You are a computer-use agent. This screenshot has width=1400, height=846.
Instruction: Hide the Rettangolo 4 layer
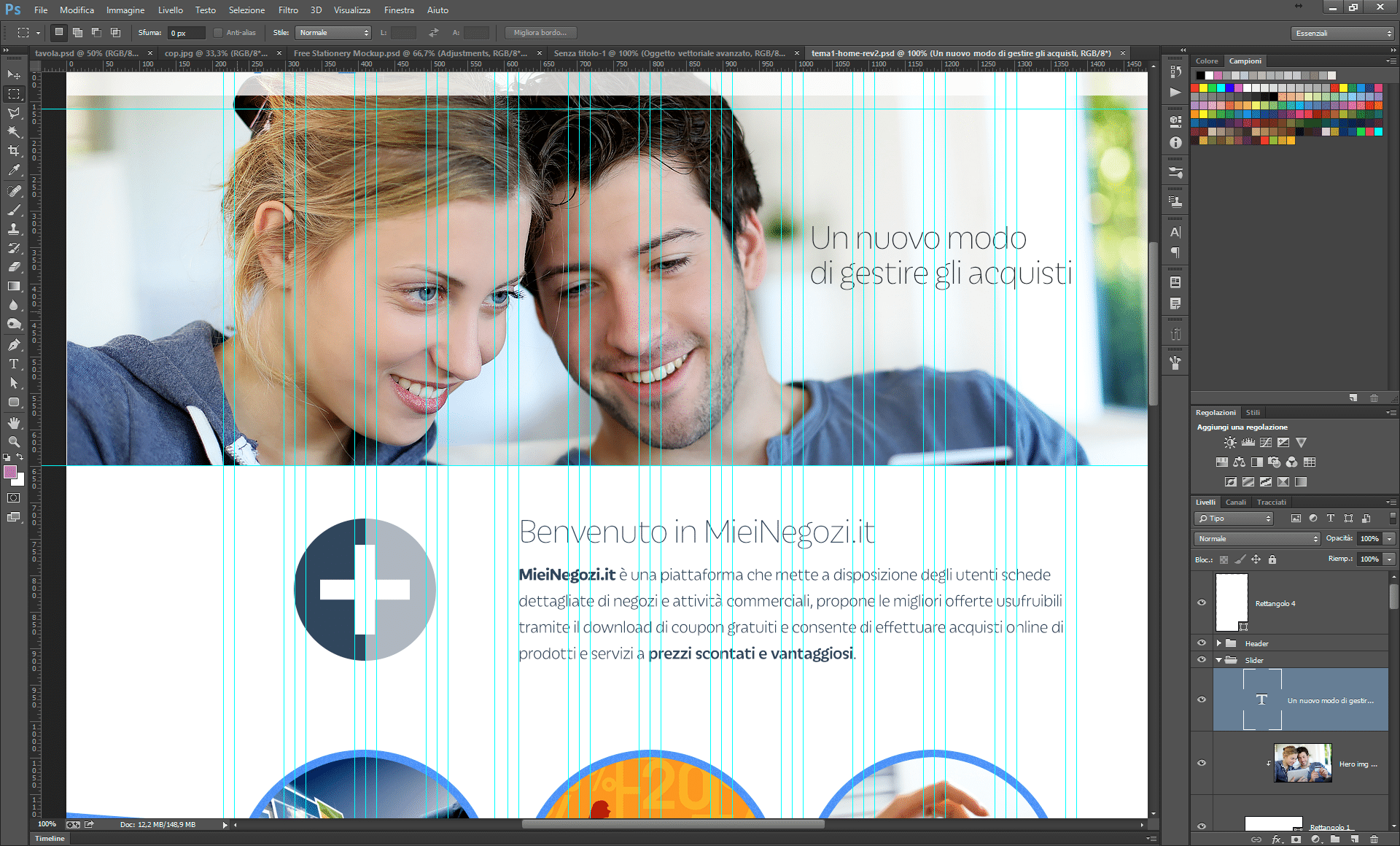(1202, 602)
